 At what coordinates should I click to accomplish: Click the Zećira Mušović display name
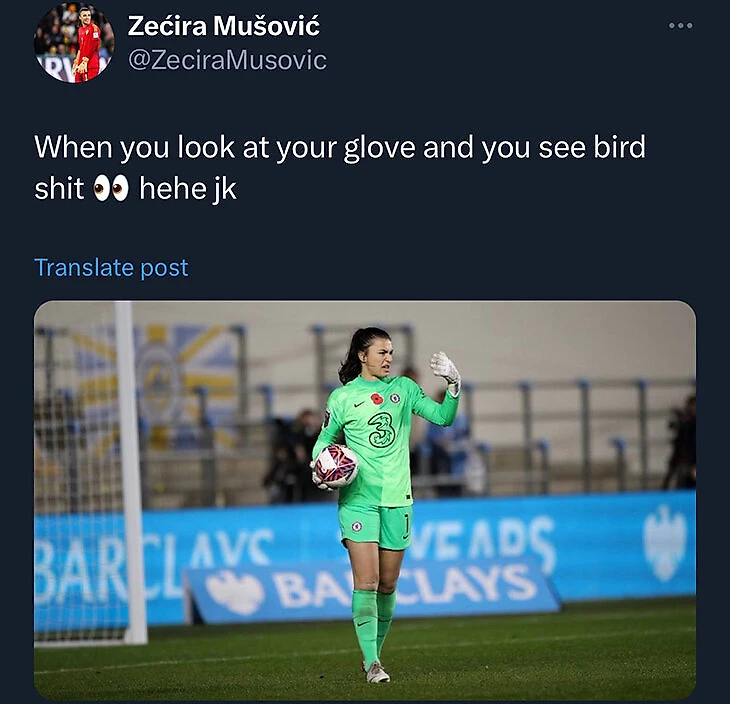[223, 26]
